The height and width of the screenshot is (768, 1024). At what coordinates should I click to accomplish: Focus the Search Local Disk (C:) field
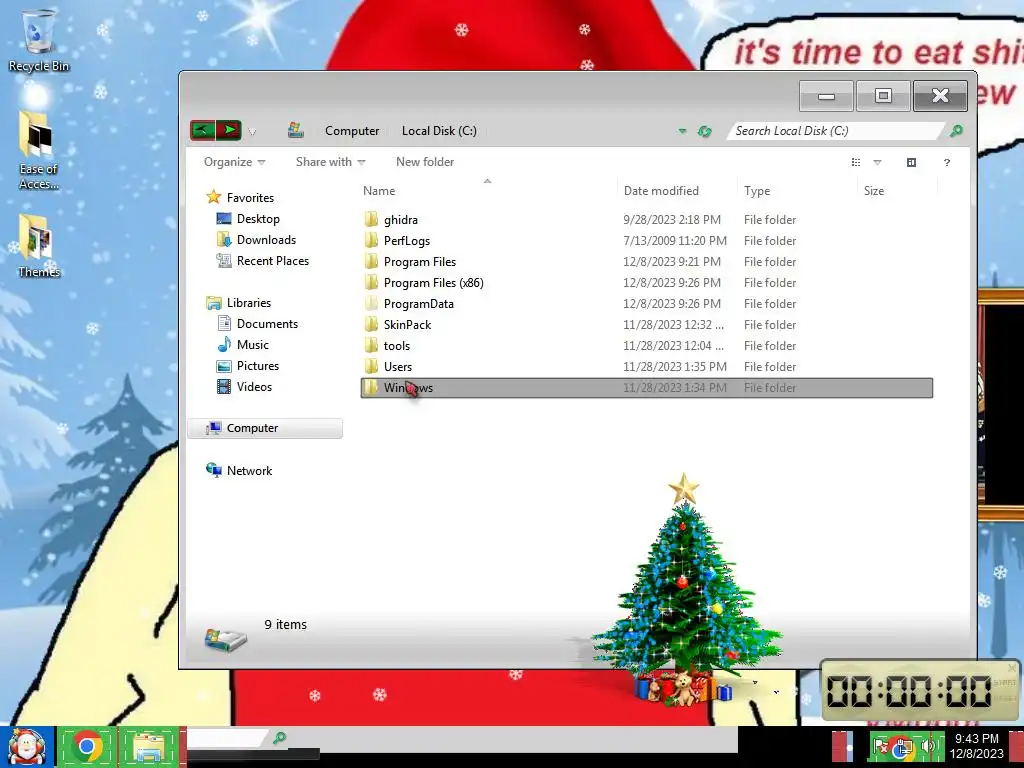point(834,131)
